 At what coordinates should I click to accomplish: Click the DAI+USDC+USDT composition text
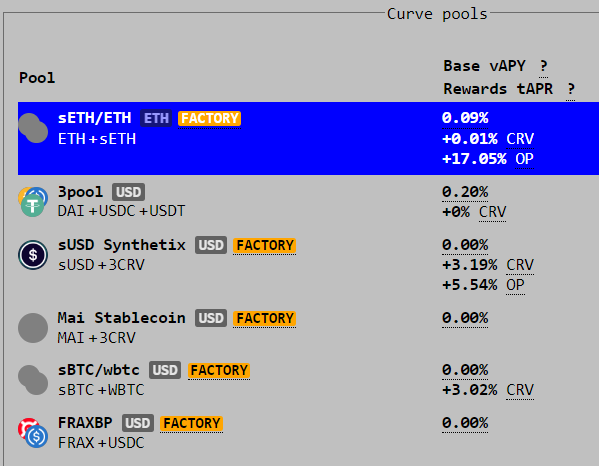click(x=121, y=211)
